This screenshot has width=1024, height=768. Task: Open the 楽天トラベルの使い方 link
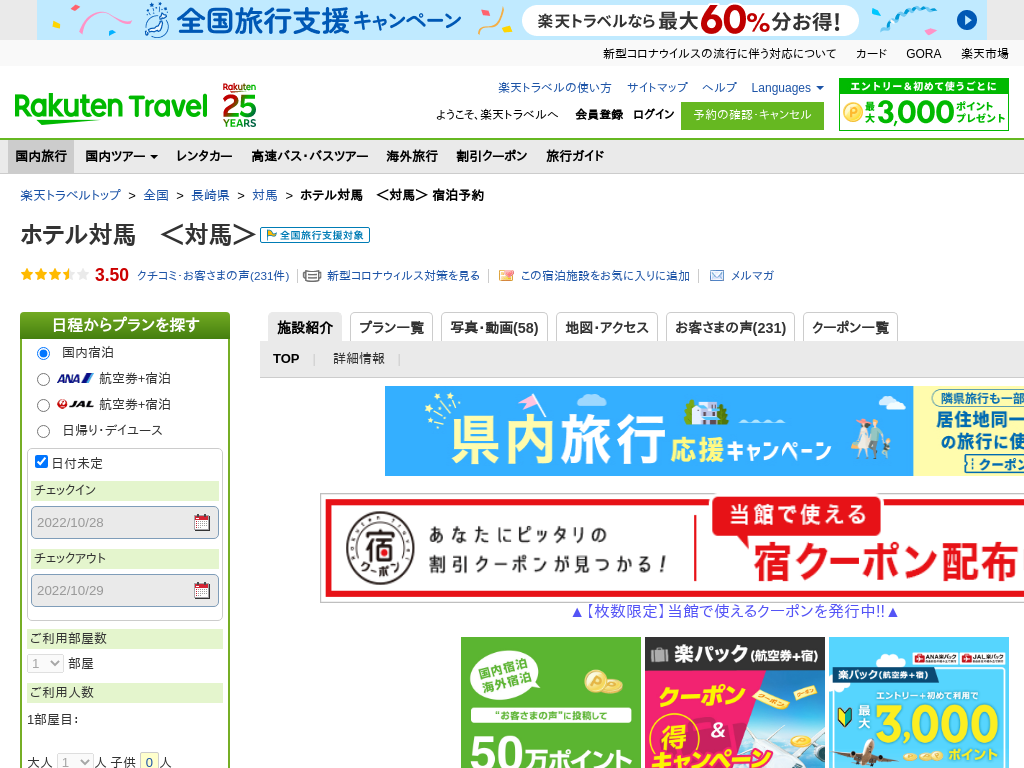pos(554,88)
